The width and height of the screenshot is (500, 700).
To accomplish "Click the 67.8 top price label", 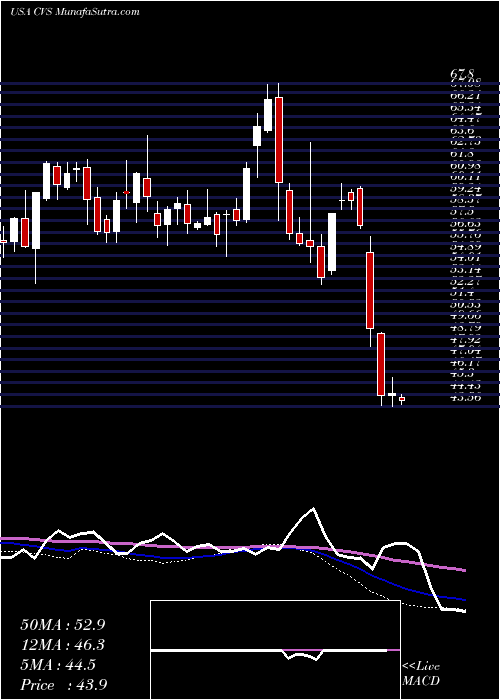I will [x=463, y=73].
